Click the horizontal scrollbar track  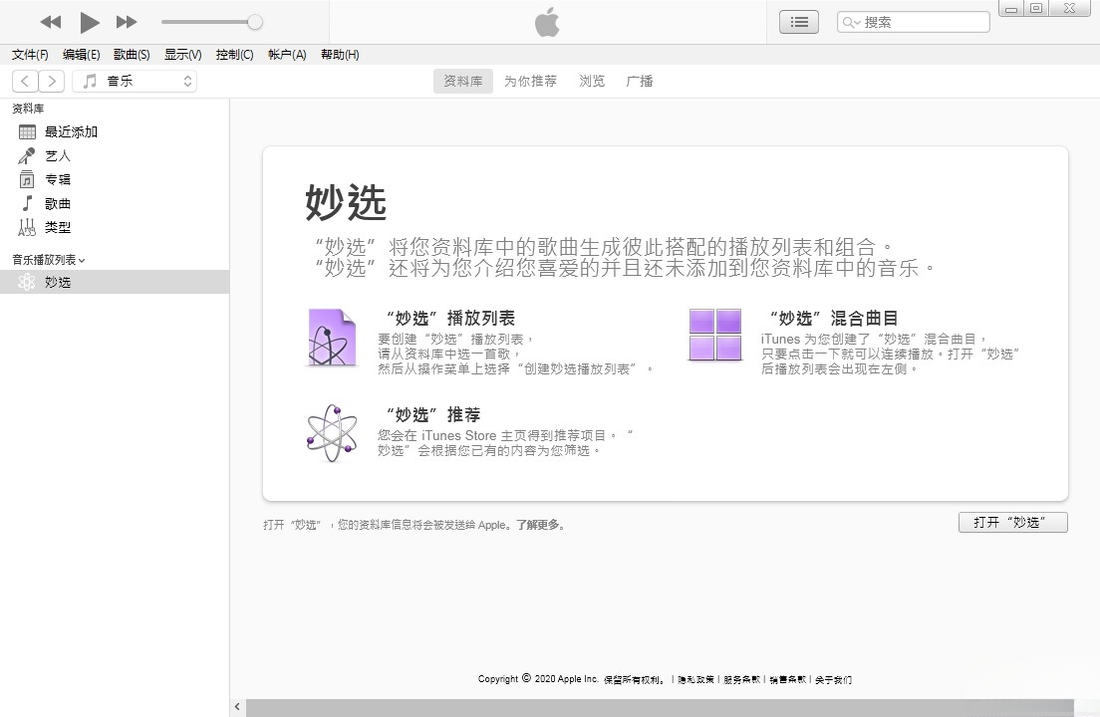[659, 707]
